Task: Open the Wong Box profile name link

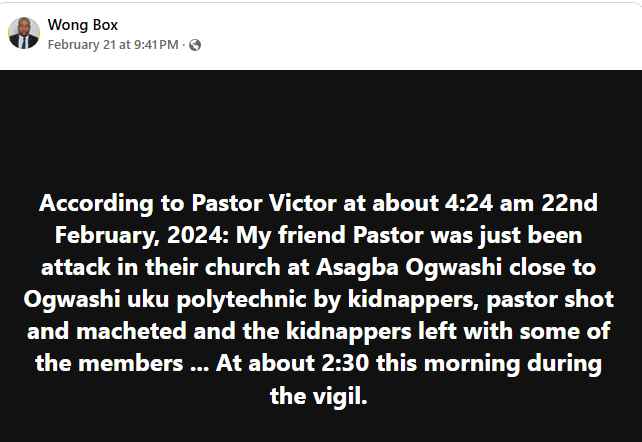Action: 83,25
